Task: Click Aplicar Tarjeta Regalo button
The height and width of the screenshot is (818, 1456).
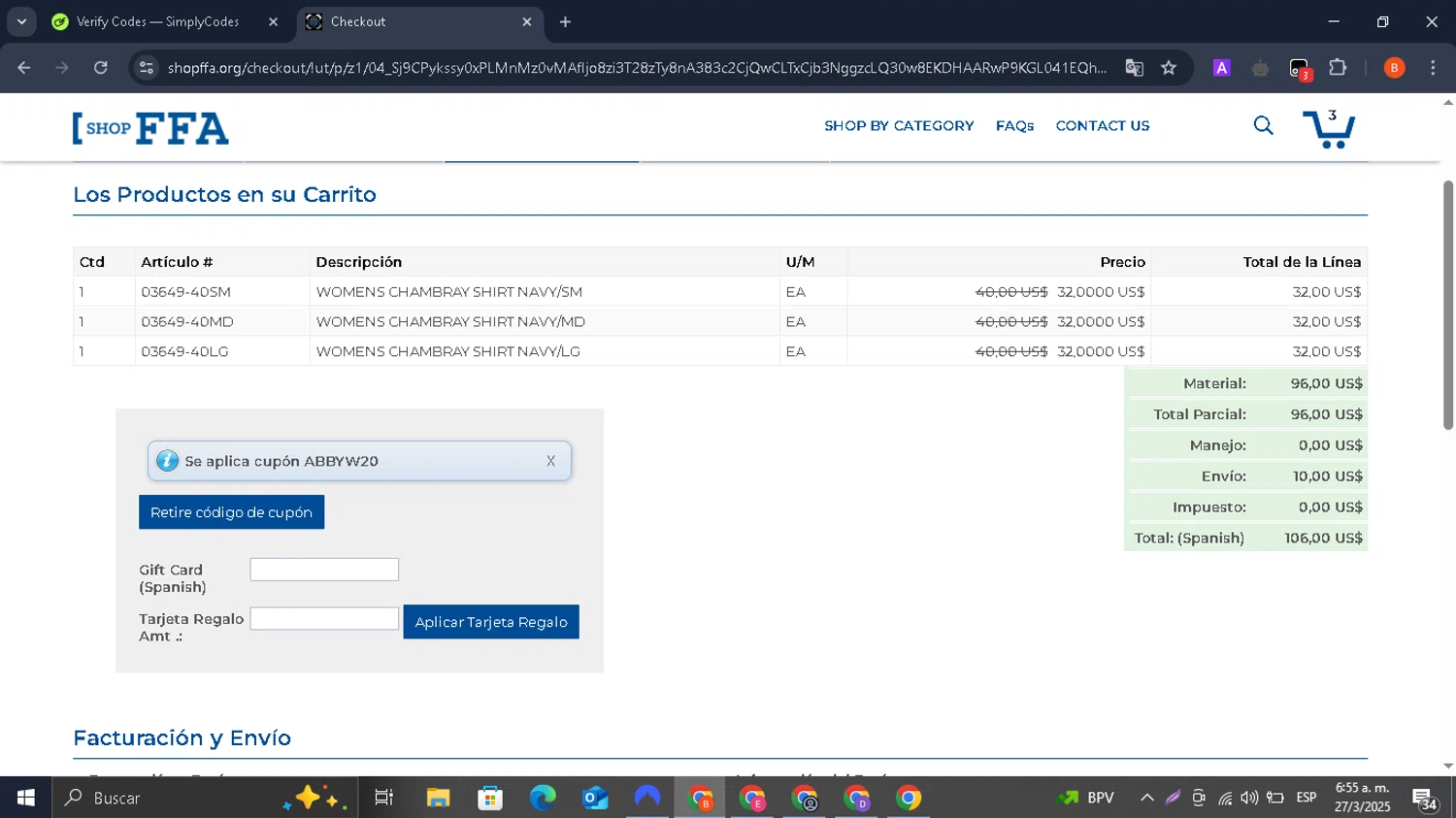Action: [491, 622]
